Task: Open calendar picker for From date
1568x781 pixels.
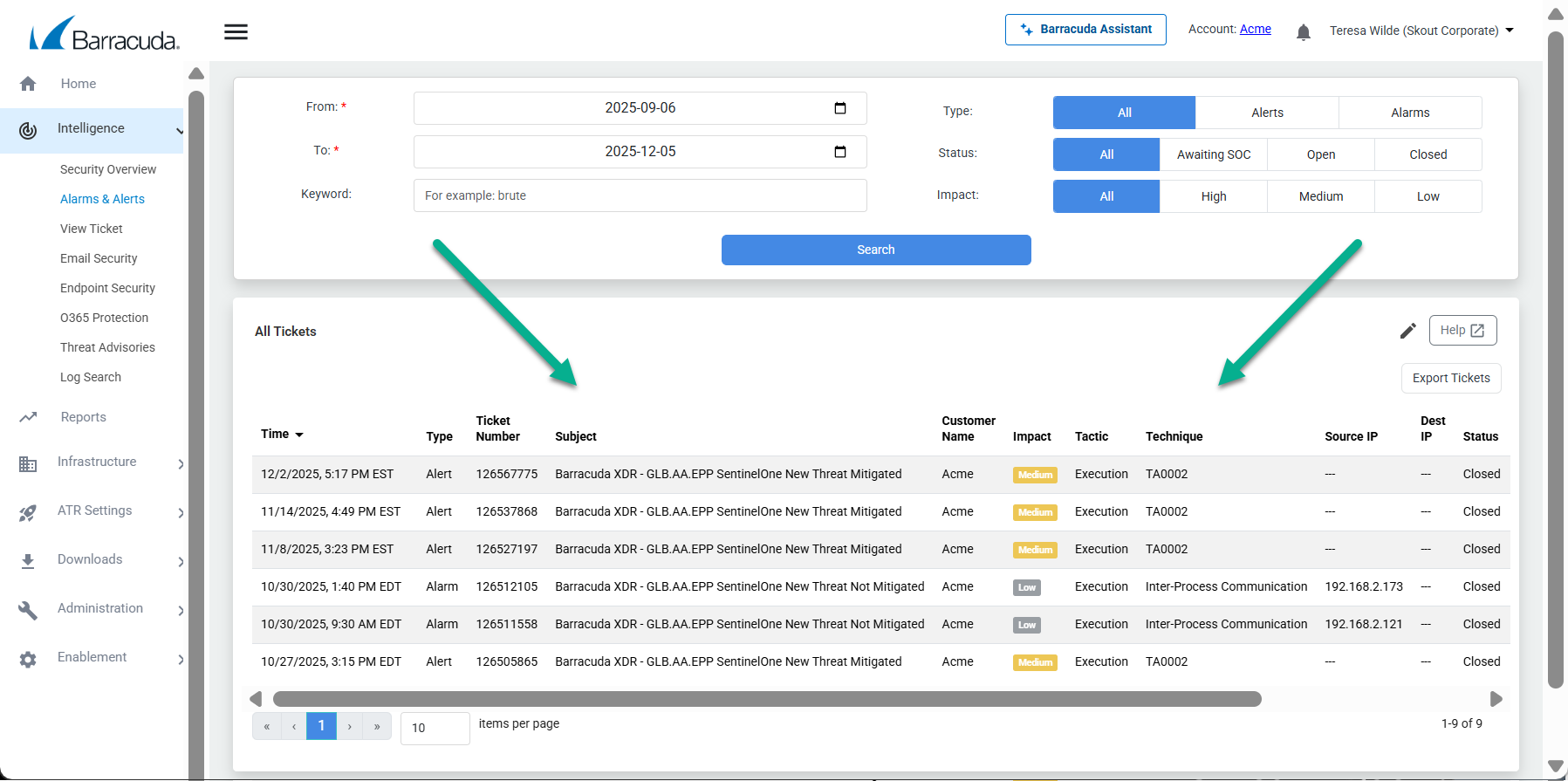Action: point(839,108)
